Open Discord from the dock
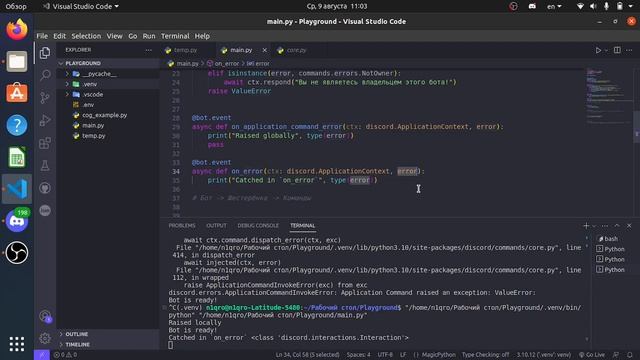The image size is (640, 360). pyautogui.click(x=17, y=221)
